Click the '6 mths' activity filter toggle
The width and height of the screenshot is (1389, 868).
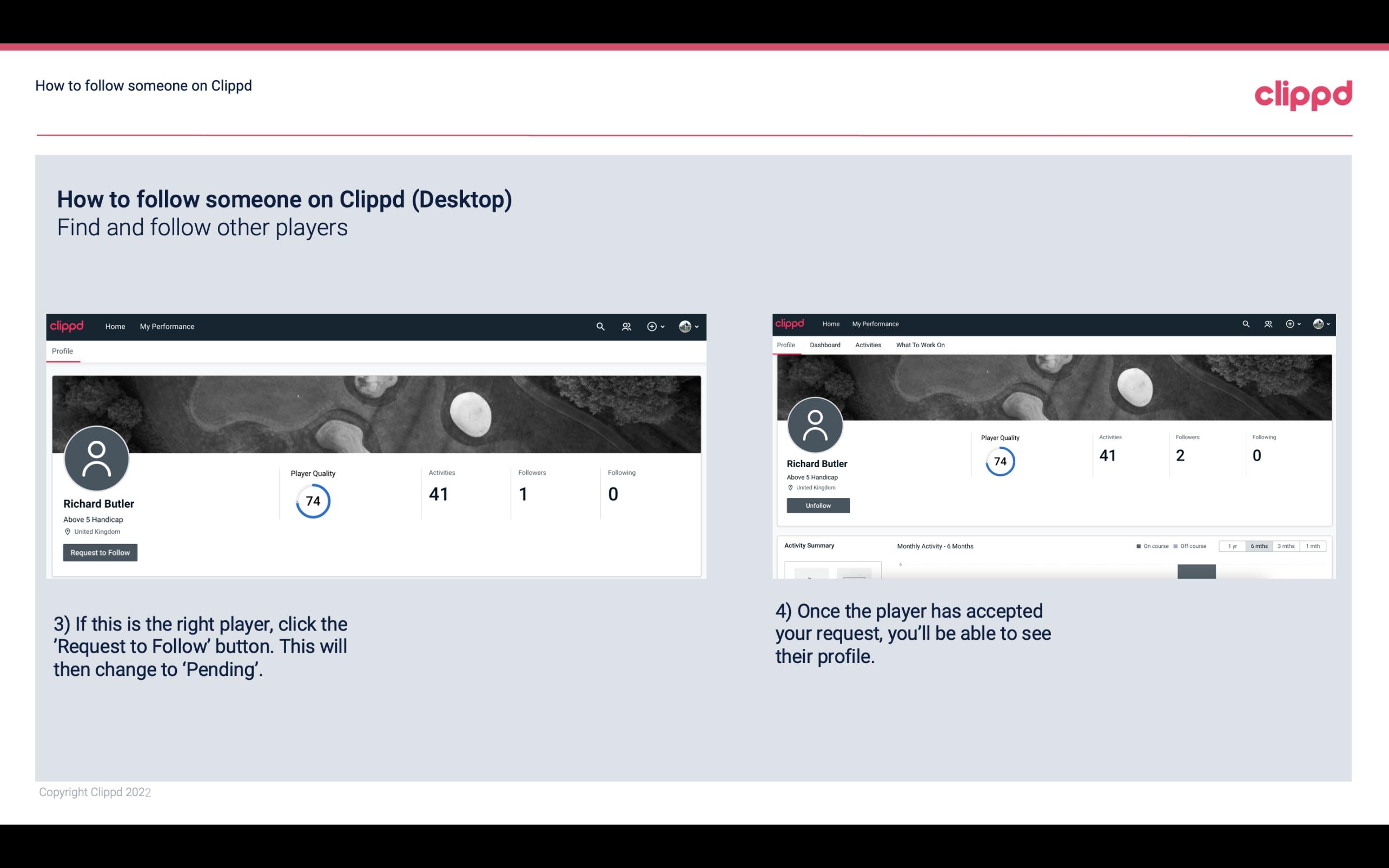pyautogui.click(x=1258, y=545)
